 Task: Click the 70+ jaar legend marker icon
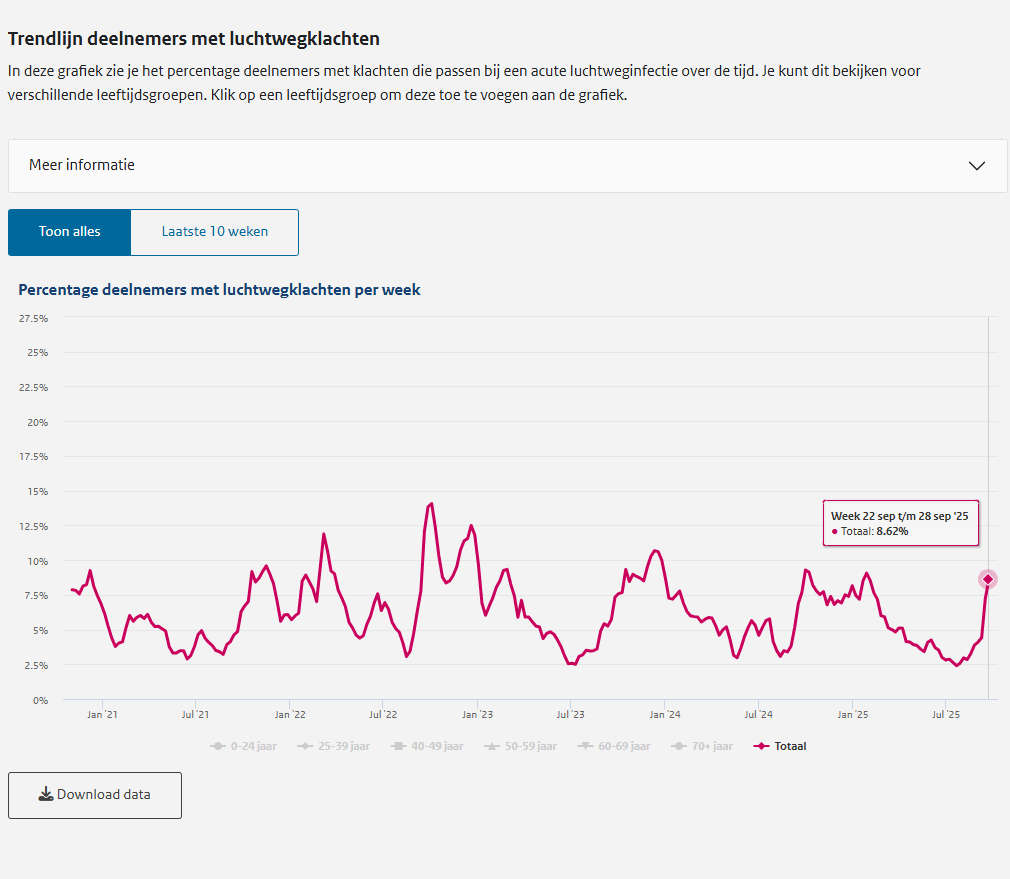click(679, 746)
